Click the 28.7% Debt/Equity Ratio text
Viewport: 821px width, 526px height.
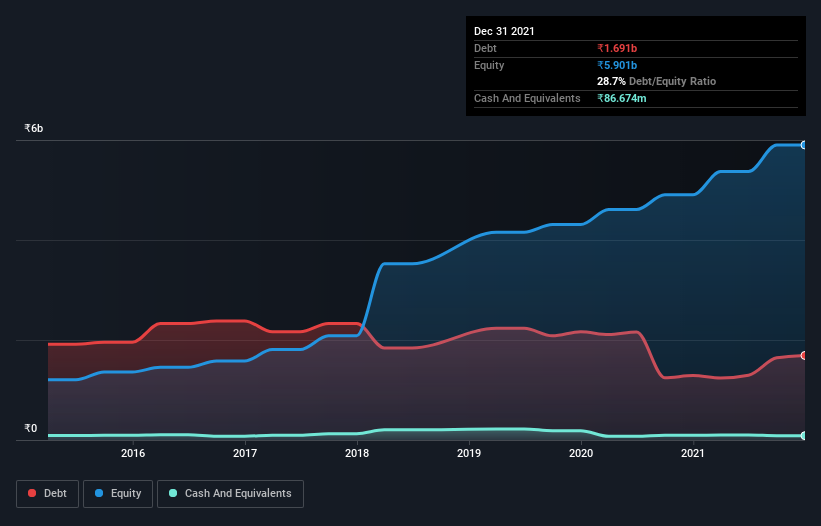[657, 81]
